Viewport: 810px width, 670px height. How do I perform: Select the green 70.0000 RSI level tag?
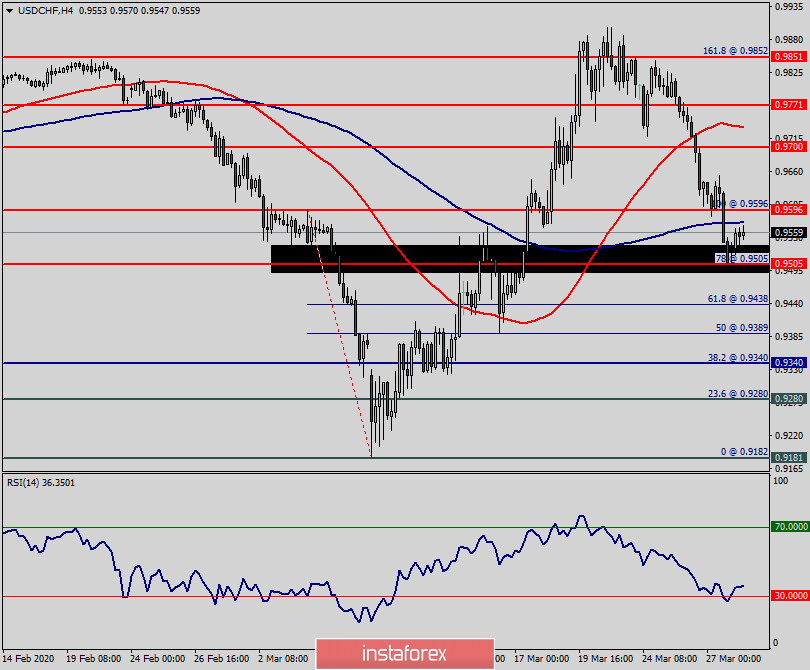click(x=789, y=526)
